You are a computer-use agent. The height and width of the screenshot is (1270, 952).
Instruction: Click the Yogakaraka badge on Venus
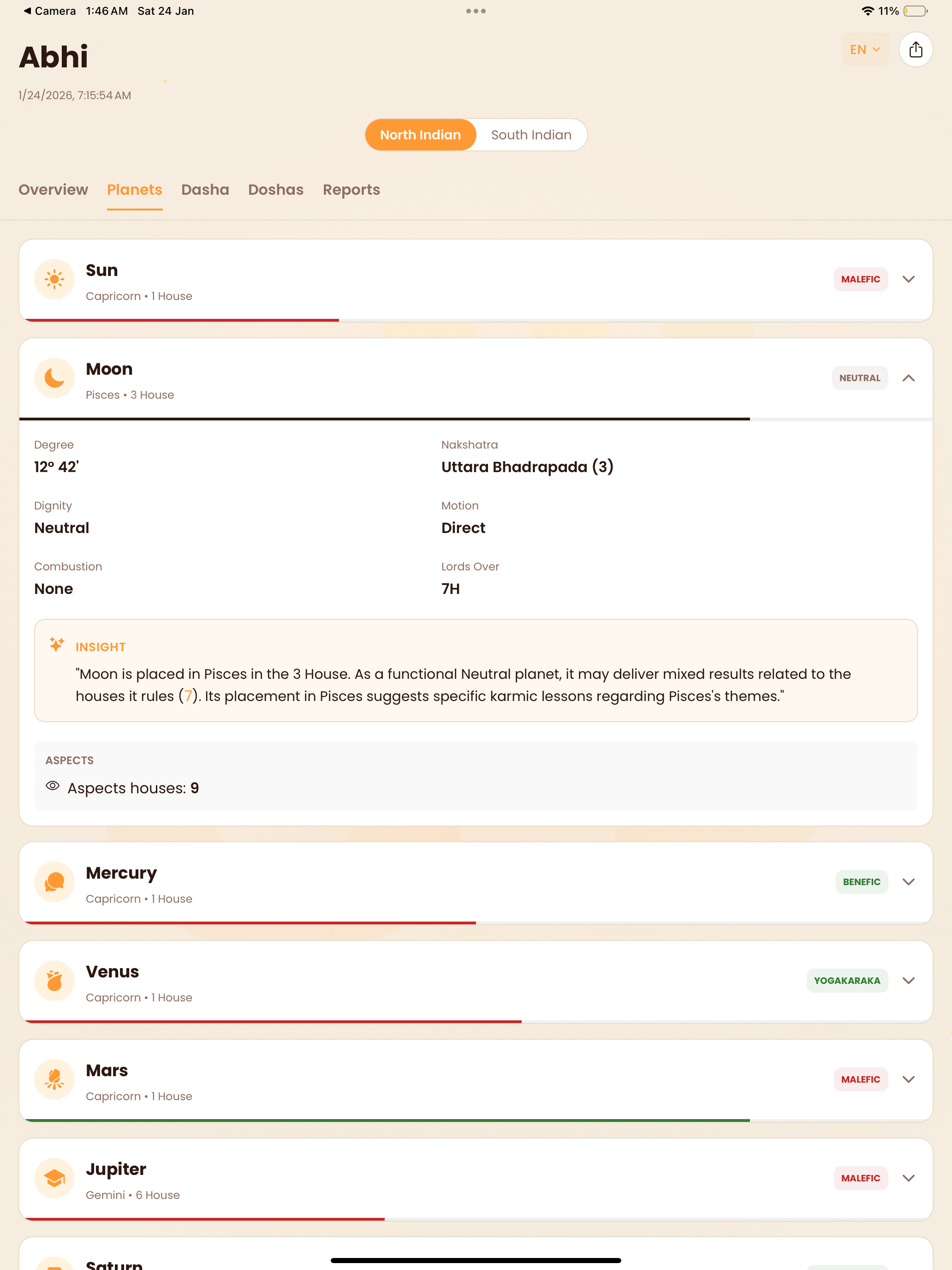(x=846, y=981)
